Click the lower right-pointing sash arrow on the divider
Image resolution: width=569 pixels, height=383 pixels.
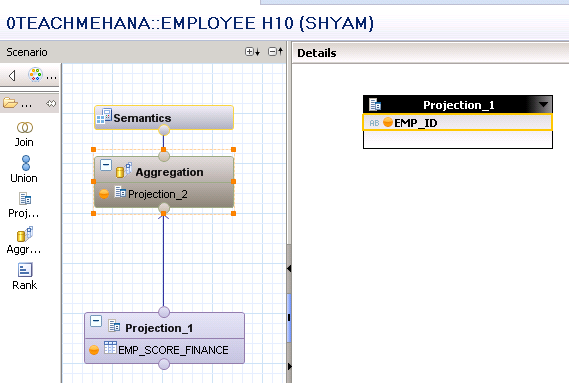click(289, 366)
